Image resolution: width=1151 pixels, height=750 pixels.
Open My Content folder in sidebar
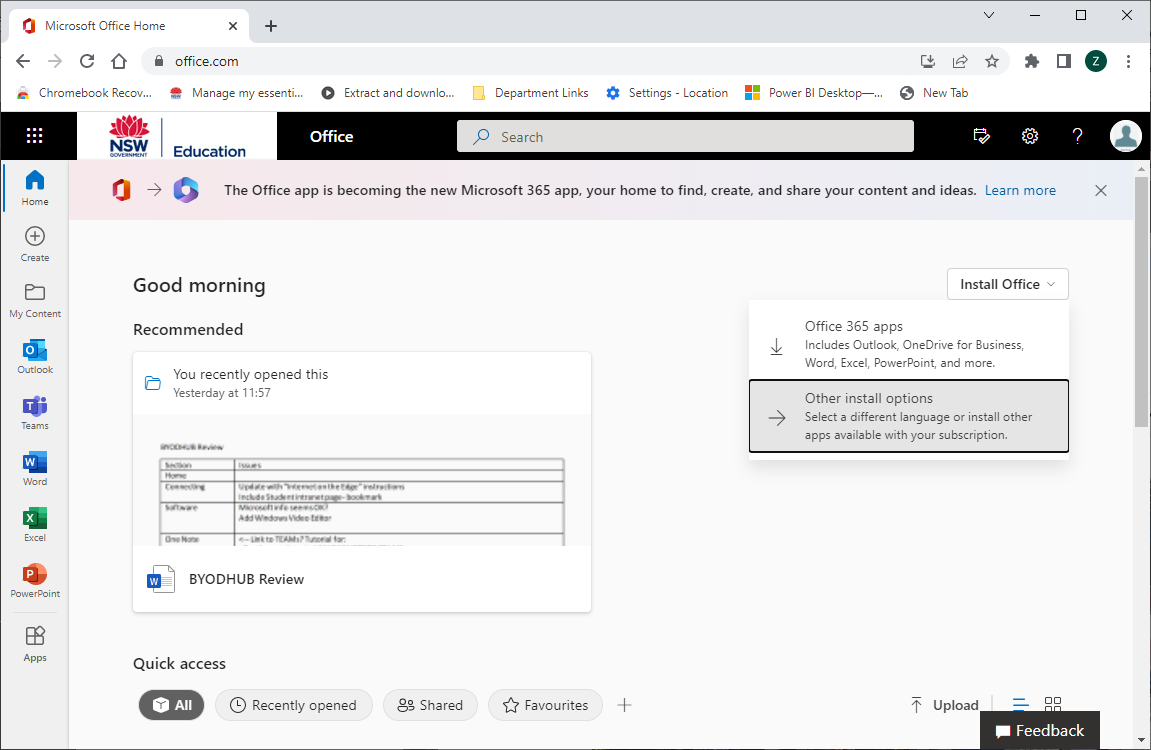pos(35,300)
